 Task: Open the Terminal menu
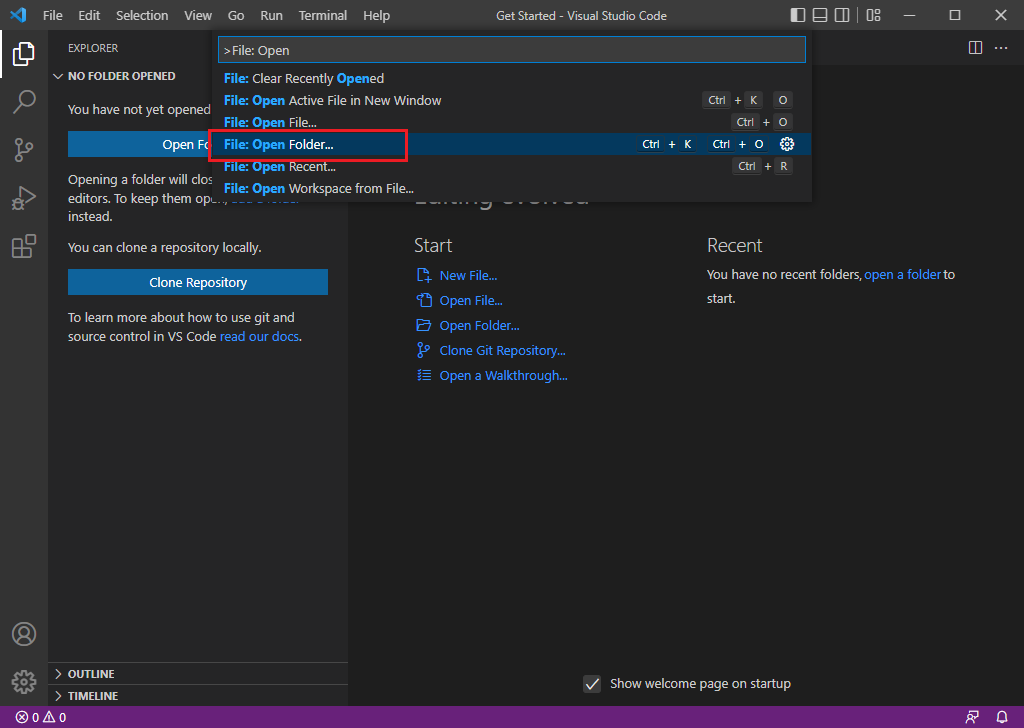pyautogui.click(x=323, y=15)
